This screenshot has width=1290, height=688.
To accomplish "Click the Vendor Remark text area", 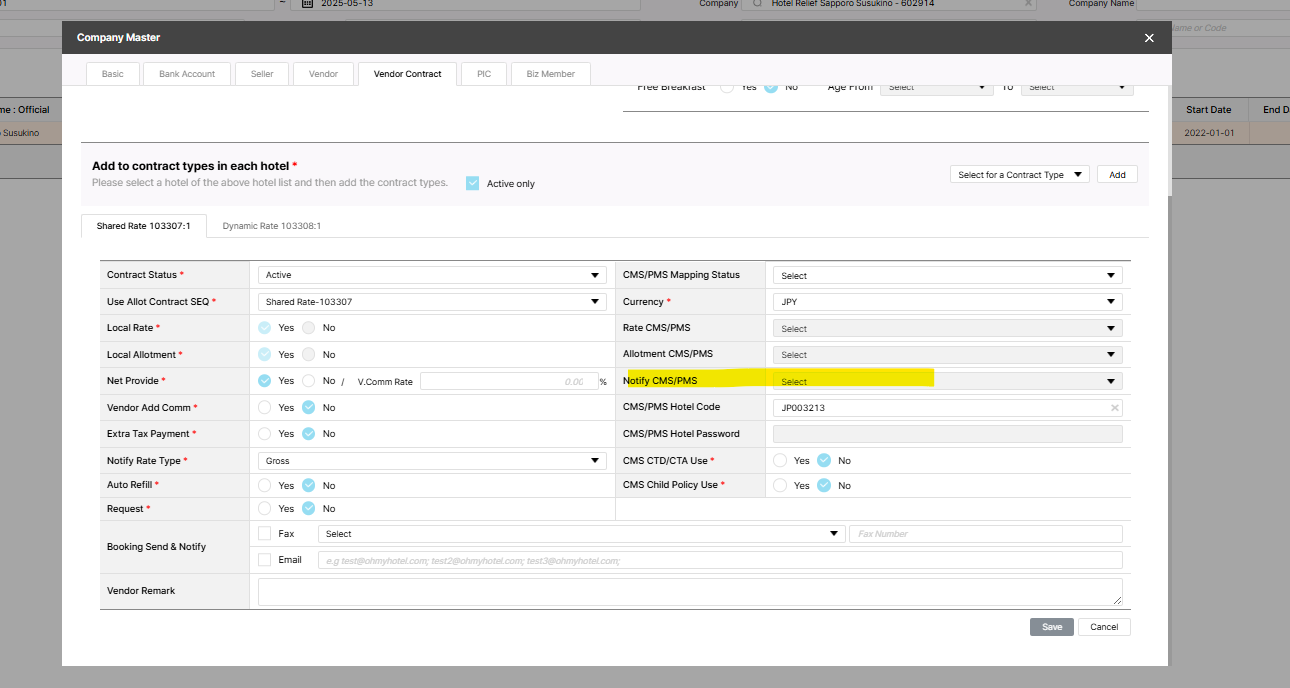I will (x=689, y=591).
